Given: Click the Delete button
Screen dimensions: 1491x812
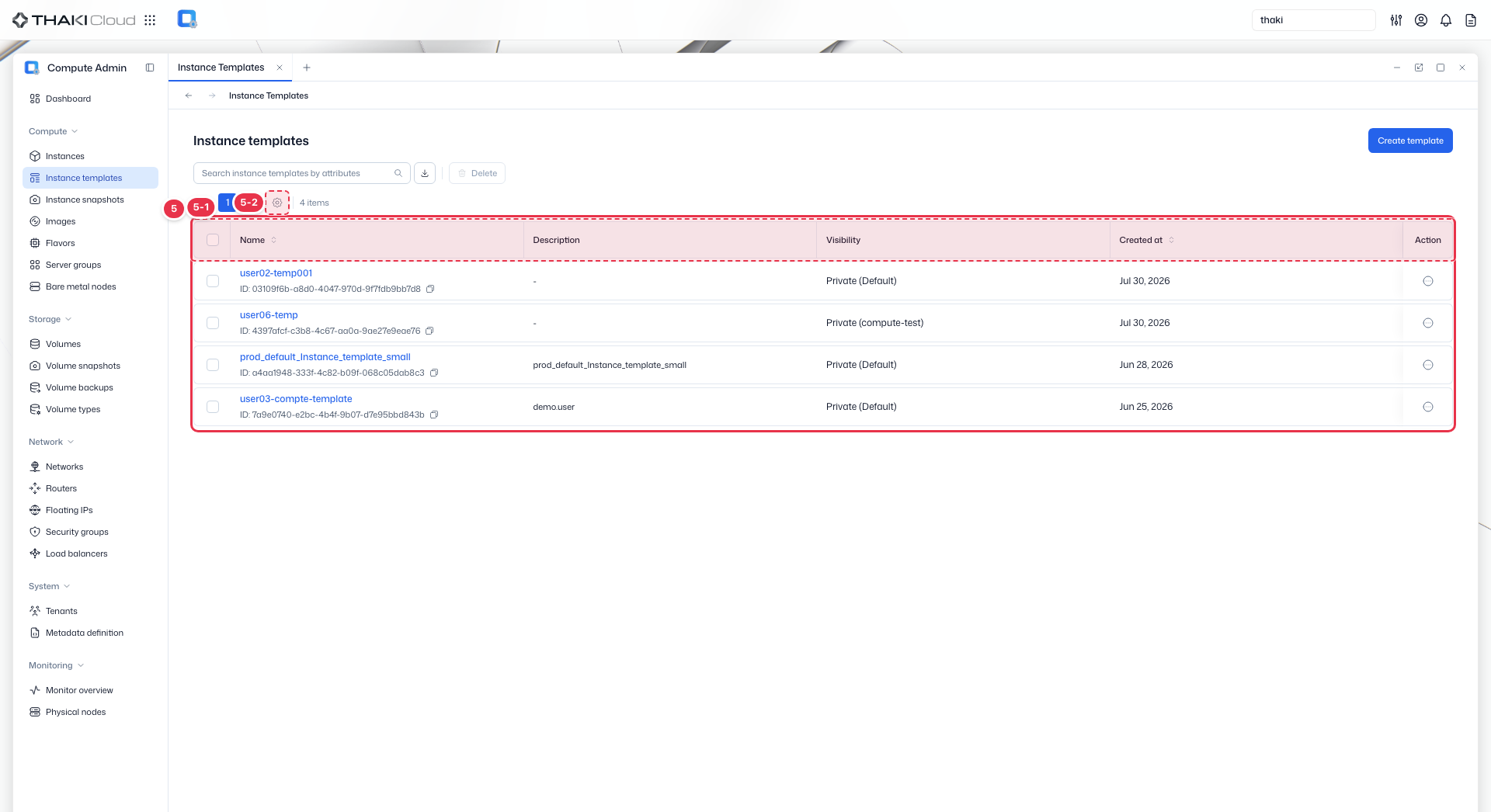Looking at the screenshot, I should tap(477, 173).
